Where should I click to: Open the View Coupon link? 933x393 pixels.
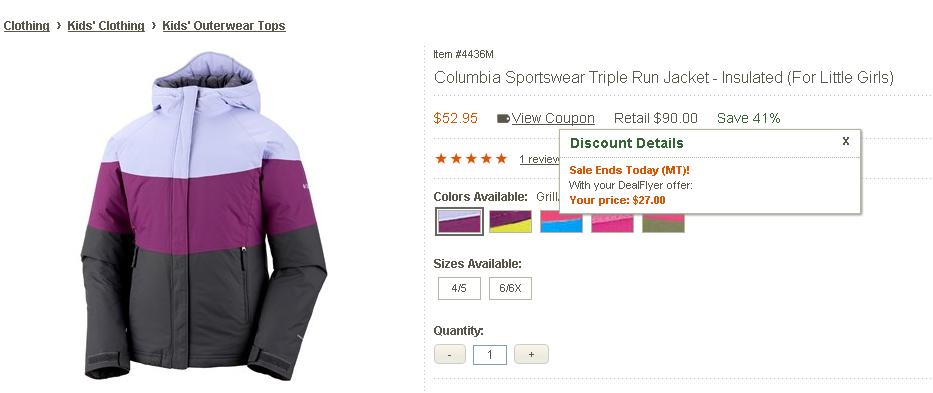coord(553,118)
